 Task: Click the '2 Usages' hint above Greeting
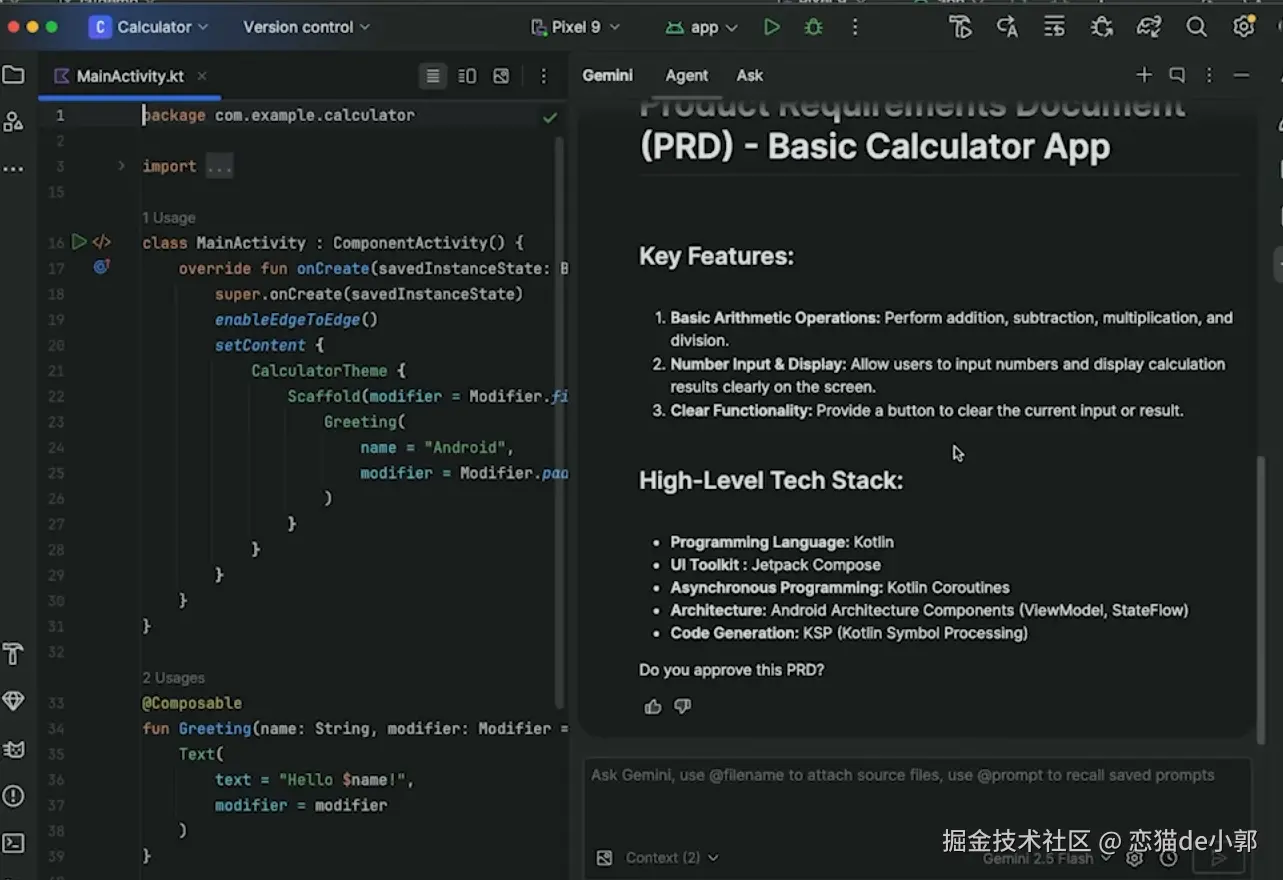pos(173,677)
